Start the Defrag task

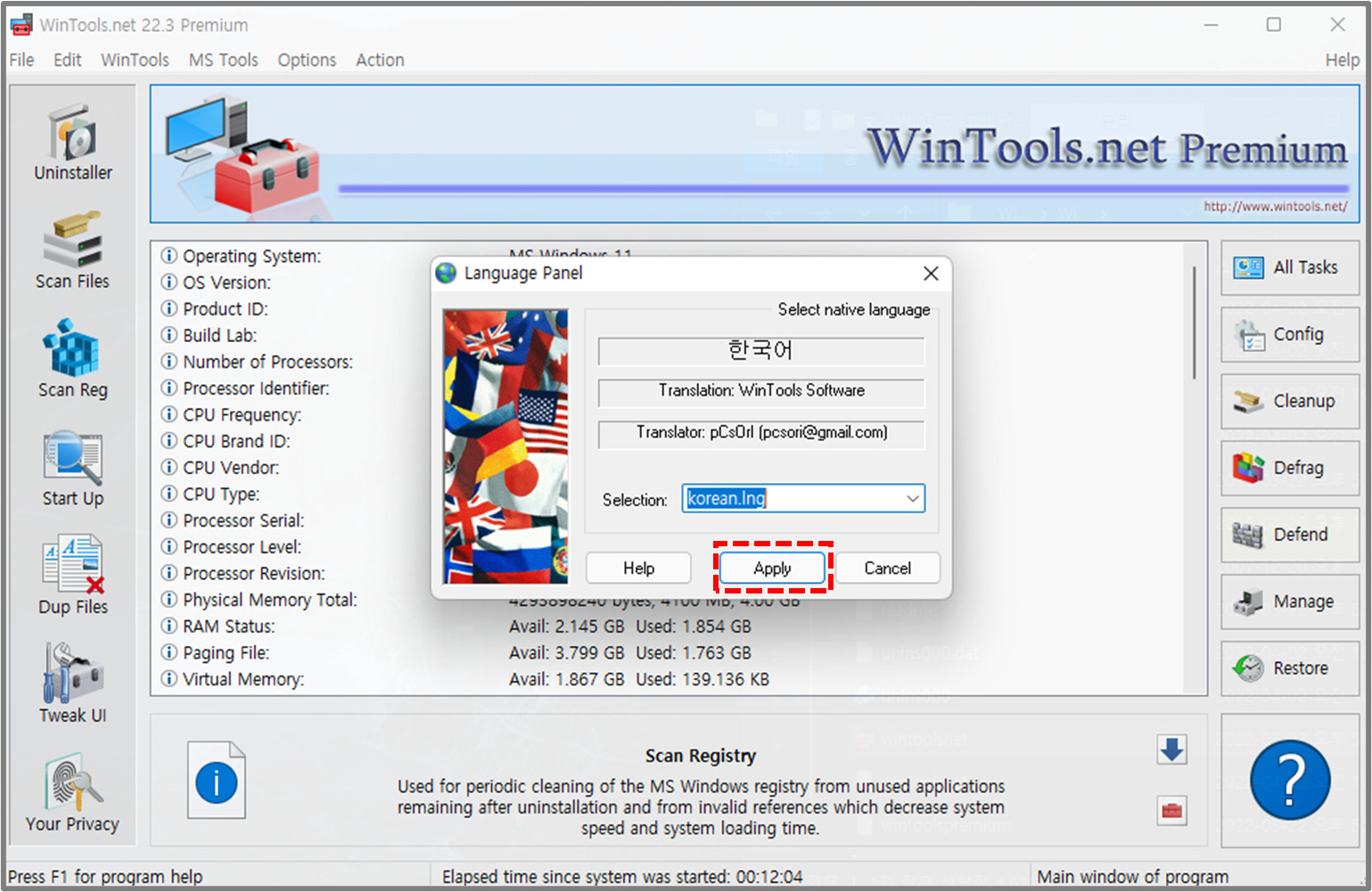click(x=1289, y=468)
